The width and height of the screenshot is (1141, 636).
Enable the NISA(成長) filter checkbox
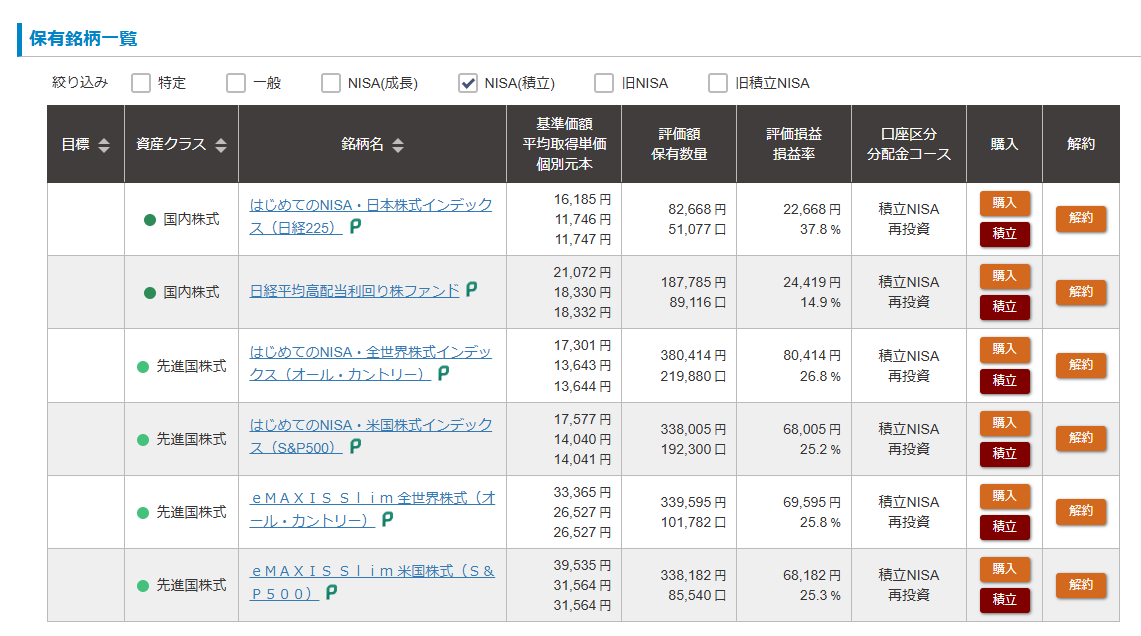pyautogui.click(x=330, y=83)
